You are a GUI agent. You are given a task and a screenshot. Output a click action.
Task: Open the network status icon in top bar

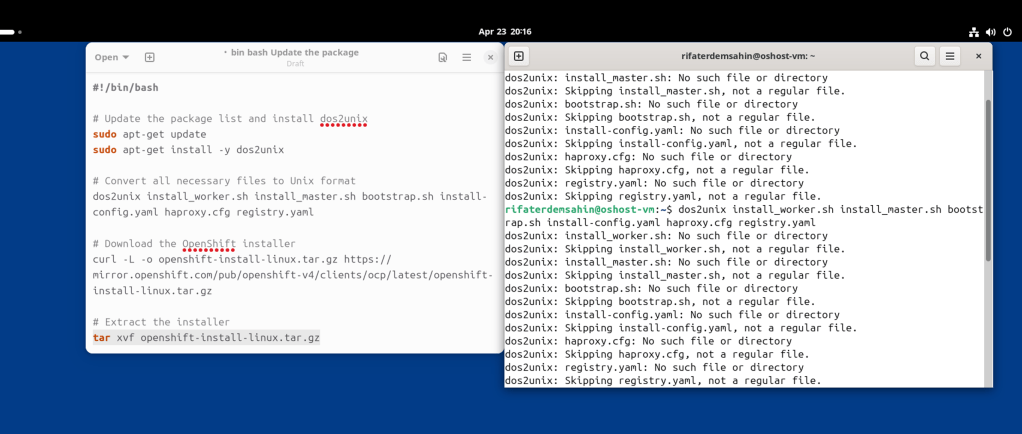pyautogui.click(x=974, y=32)
